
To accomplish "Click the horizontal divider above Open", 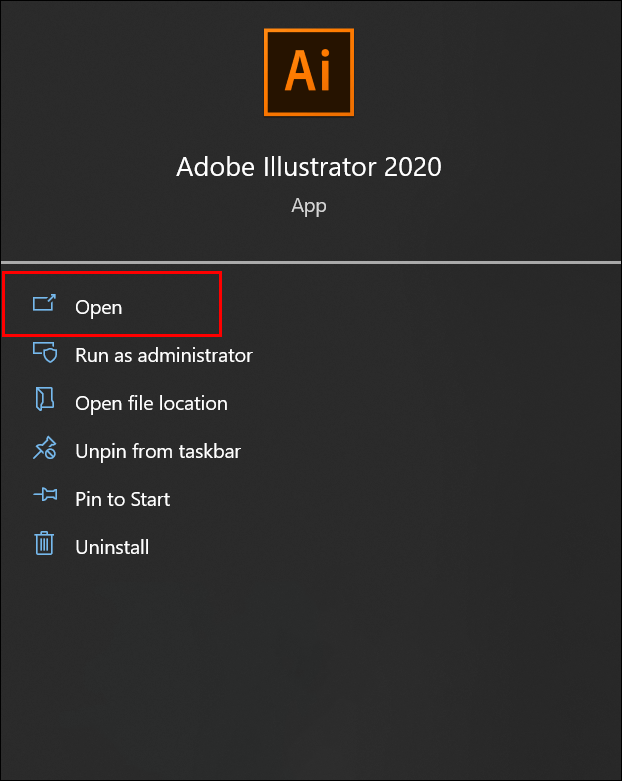I will pos(310,262).
